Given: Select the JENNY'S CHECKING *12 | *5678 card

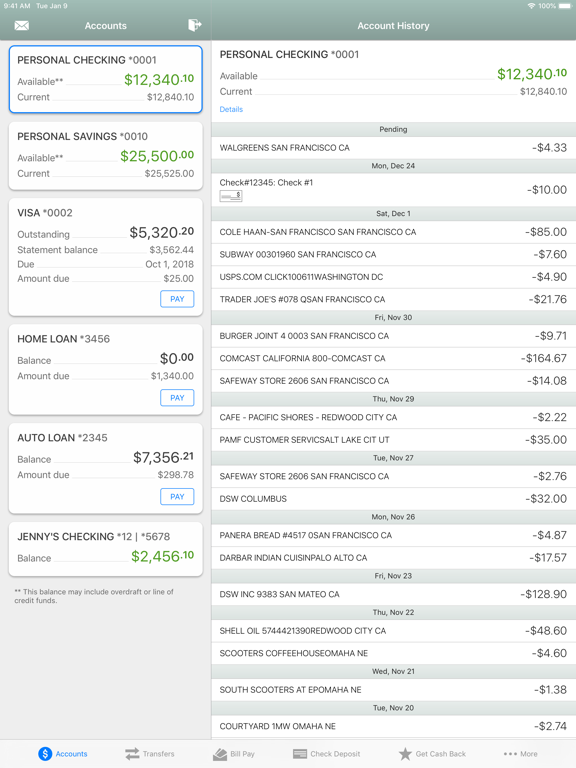Looking at the screenshot, I should tap(106, 549).
